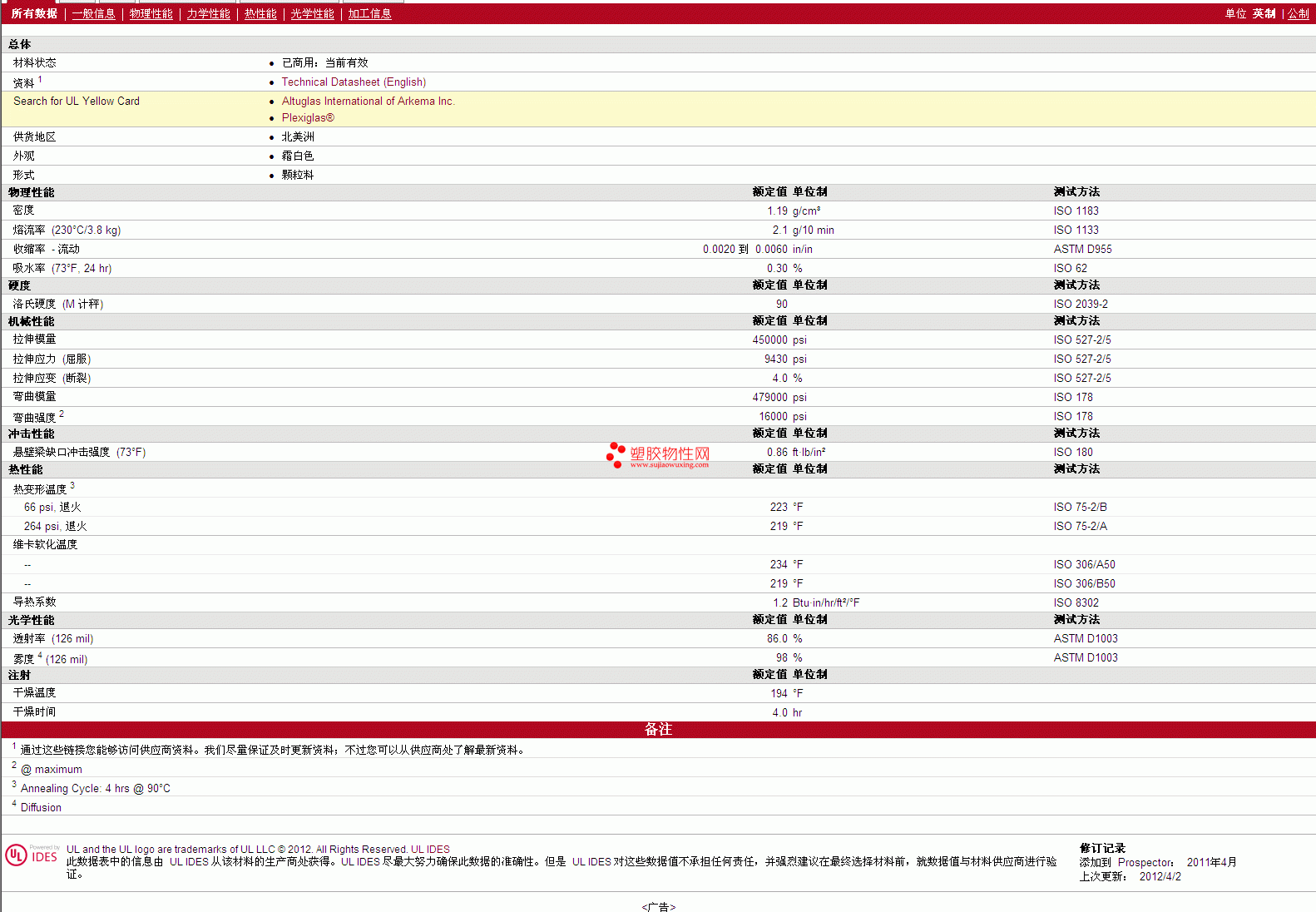Click ISO 180 test method
The height and width of the screenshot is (912, 1316).
(x=1073, y=453)
